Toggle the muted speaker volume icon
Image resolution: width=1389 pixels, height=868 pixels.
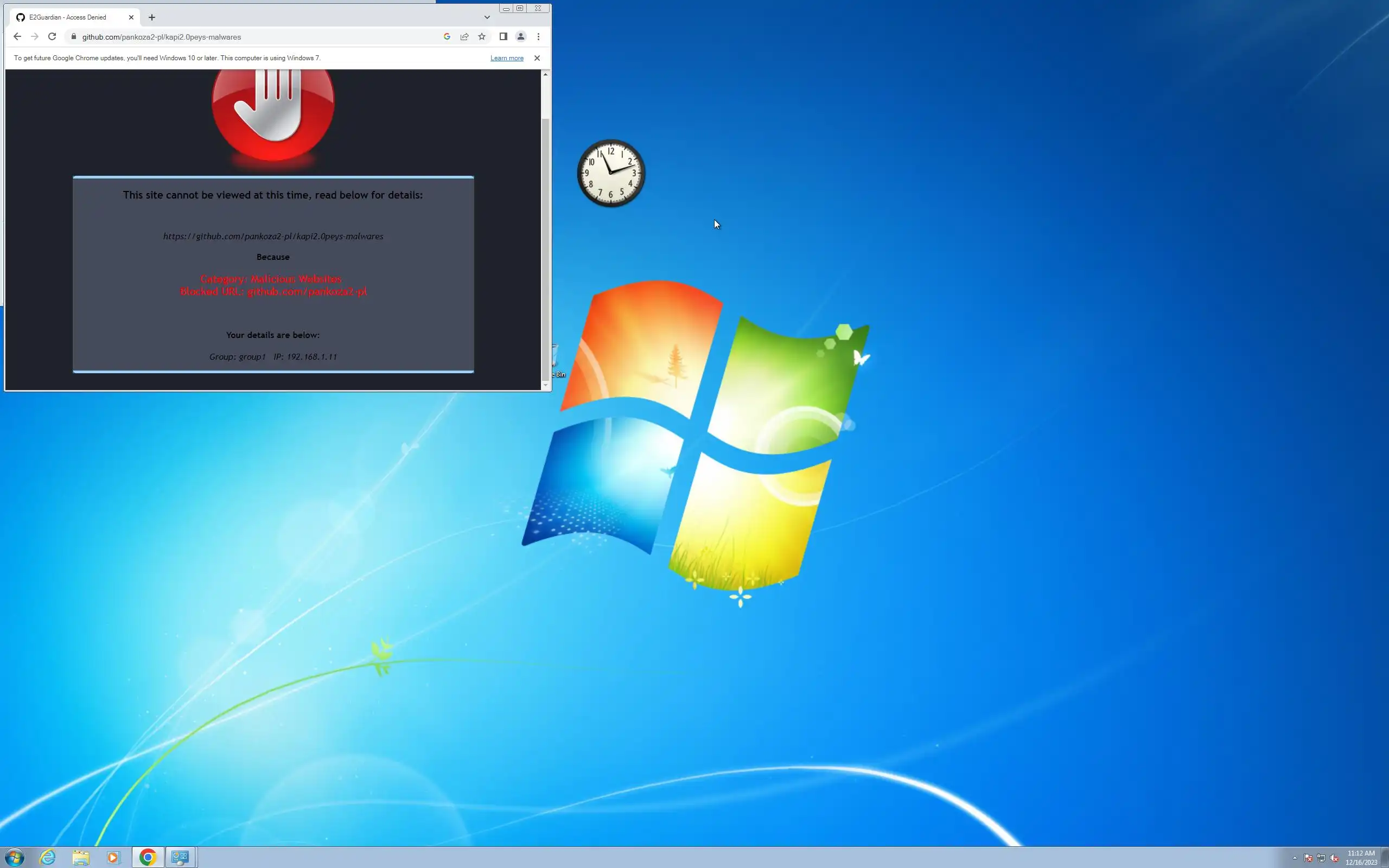1335,858
